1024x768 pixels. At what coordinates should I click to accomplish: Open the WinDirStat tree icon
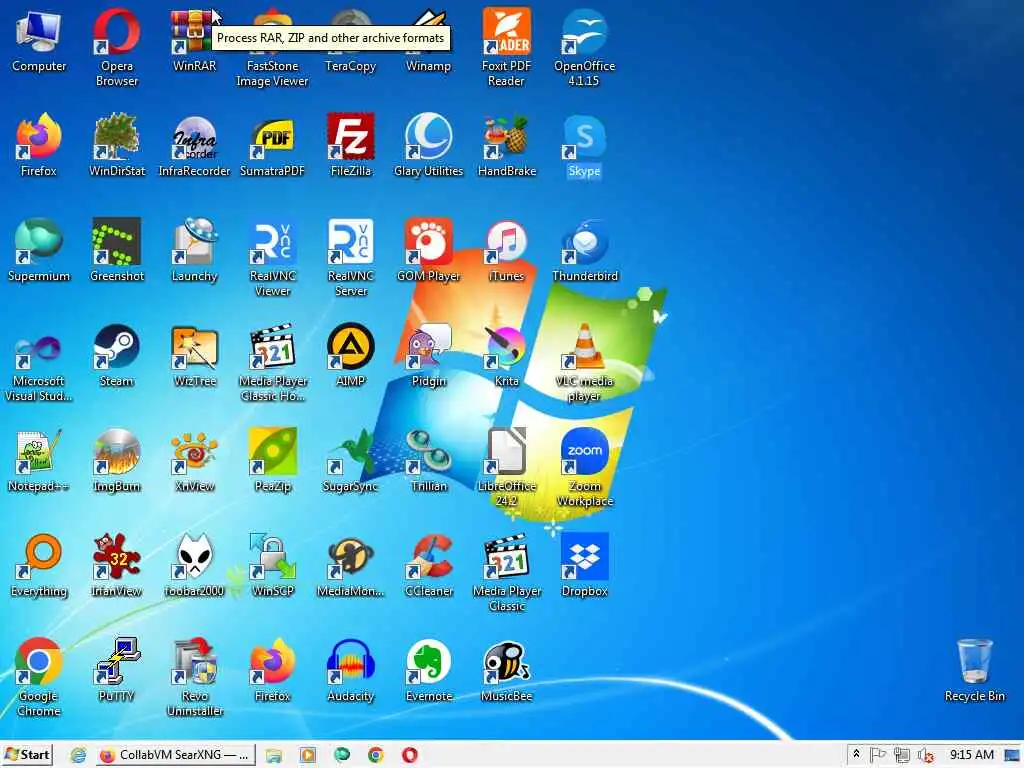(x=116, y=145)
